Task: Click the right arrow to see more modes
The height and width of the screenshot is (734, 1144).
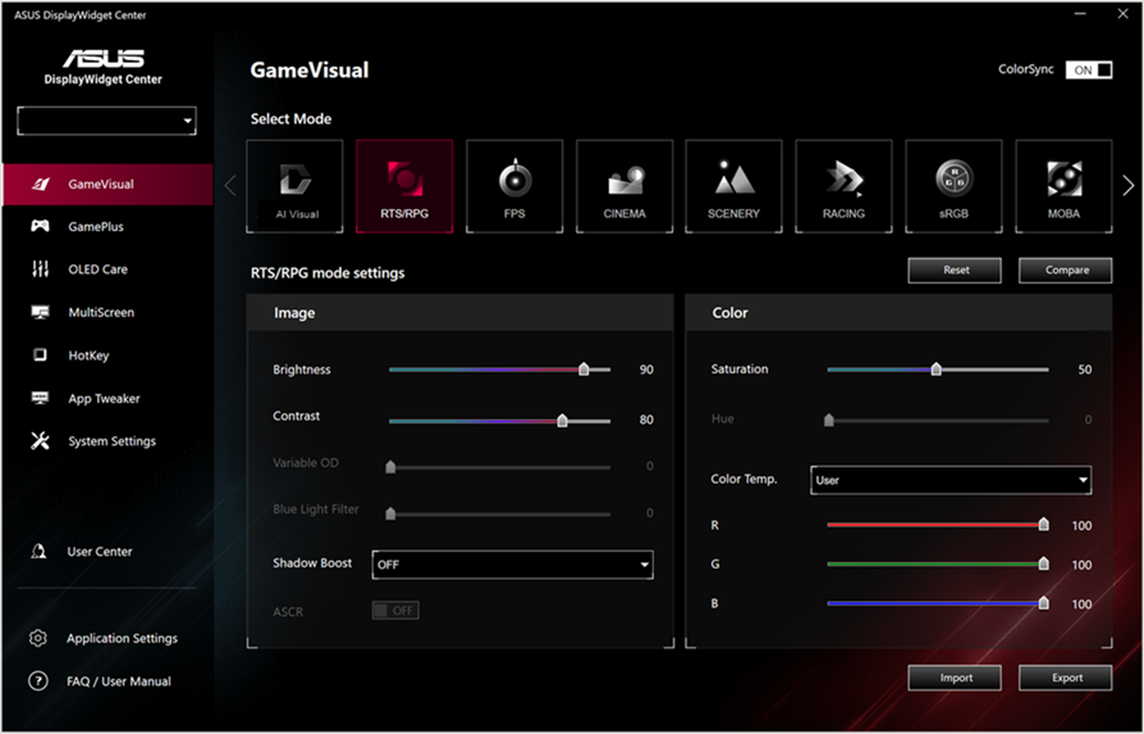Action: click(1128, 186)
